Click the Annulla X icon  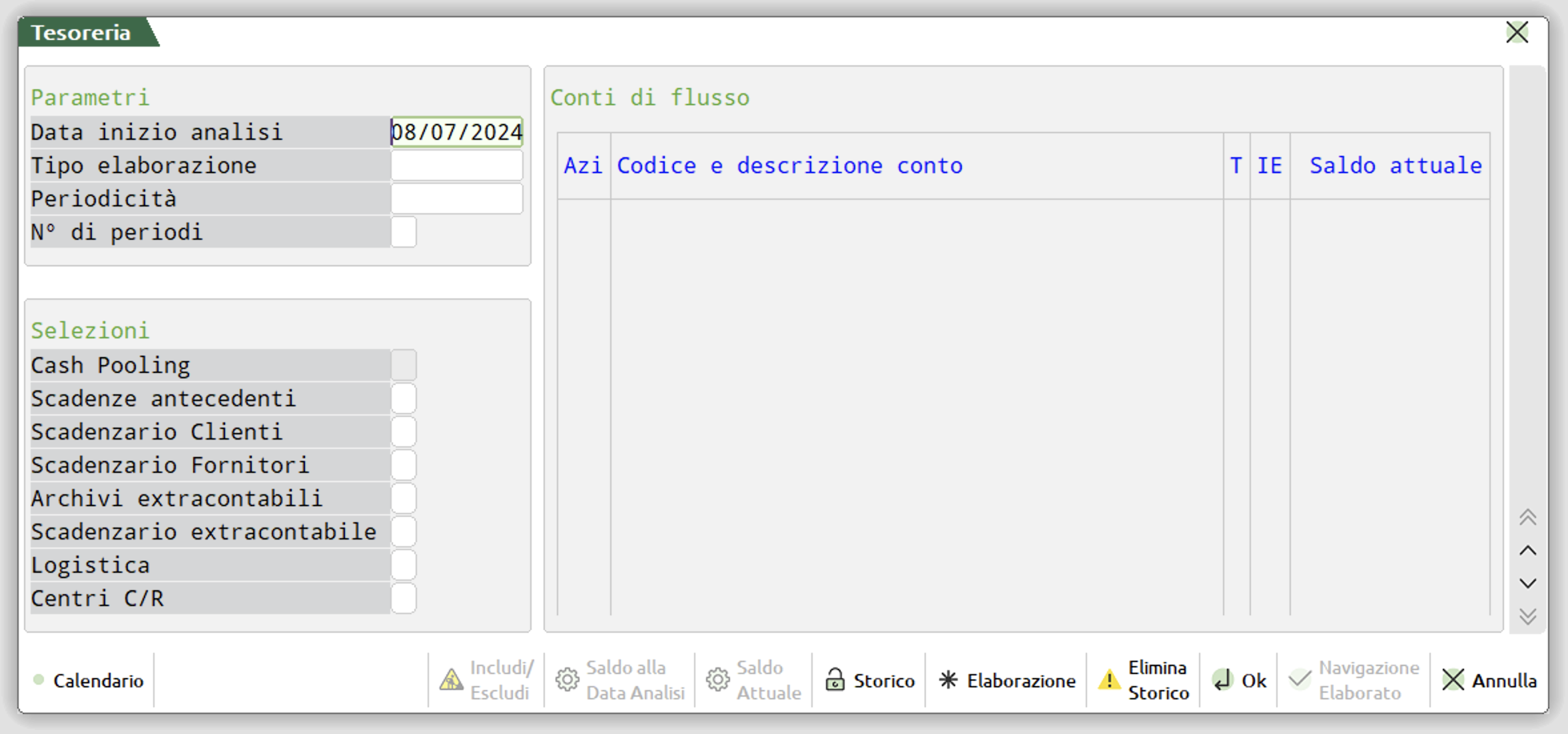pyautogui.click(x=1453, y=680)
